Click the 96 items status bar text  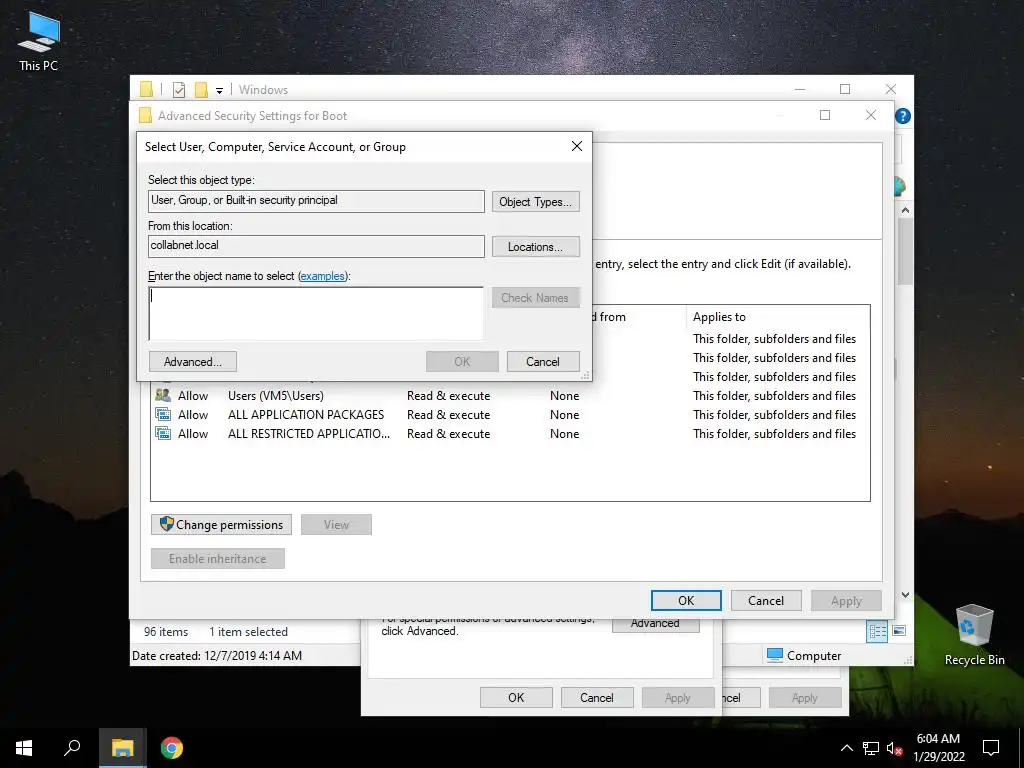coord(166,632)
